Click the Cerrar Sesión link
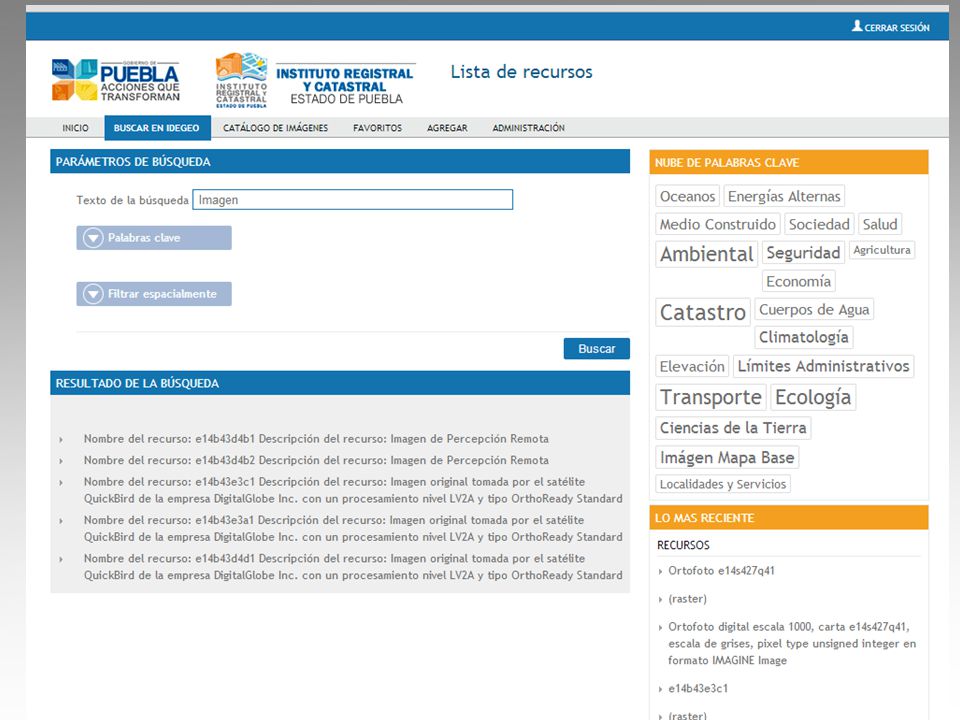 [897, 28]
